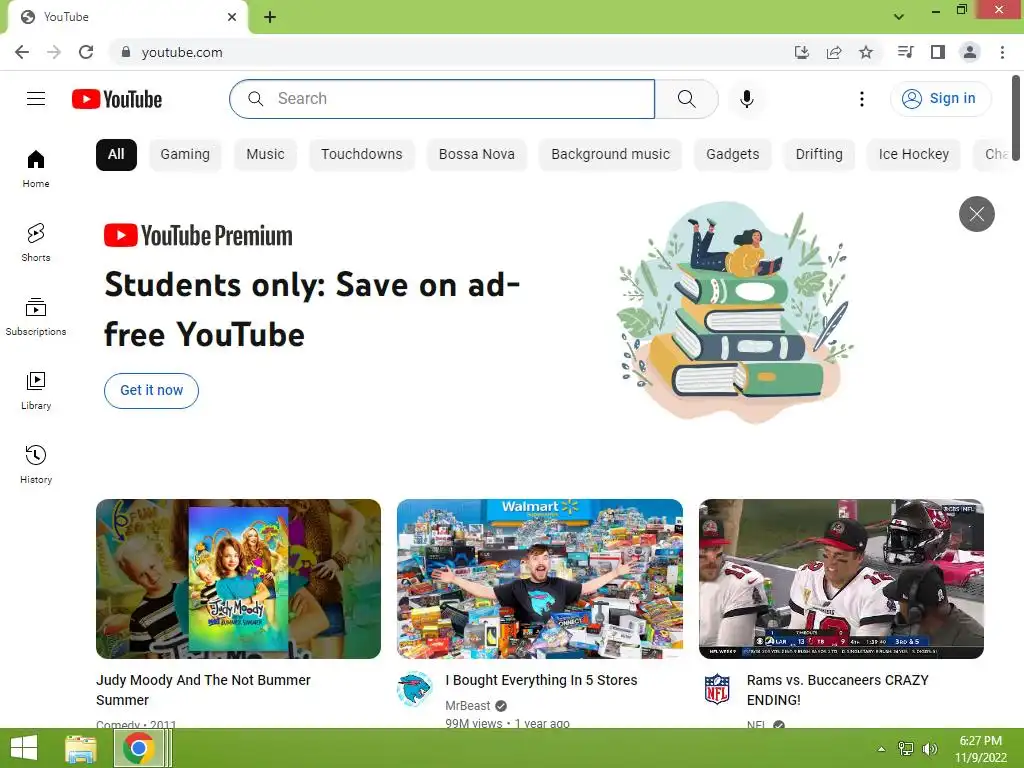Select the Gaming filter chip
Viewport: 1024px width, 768px height.
[x=185, y=155]
